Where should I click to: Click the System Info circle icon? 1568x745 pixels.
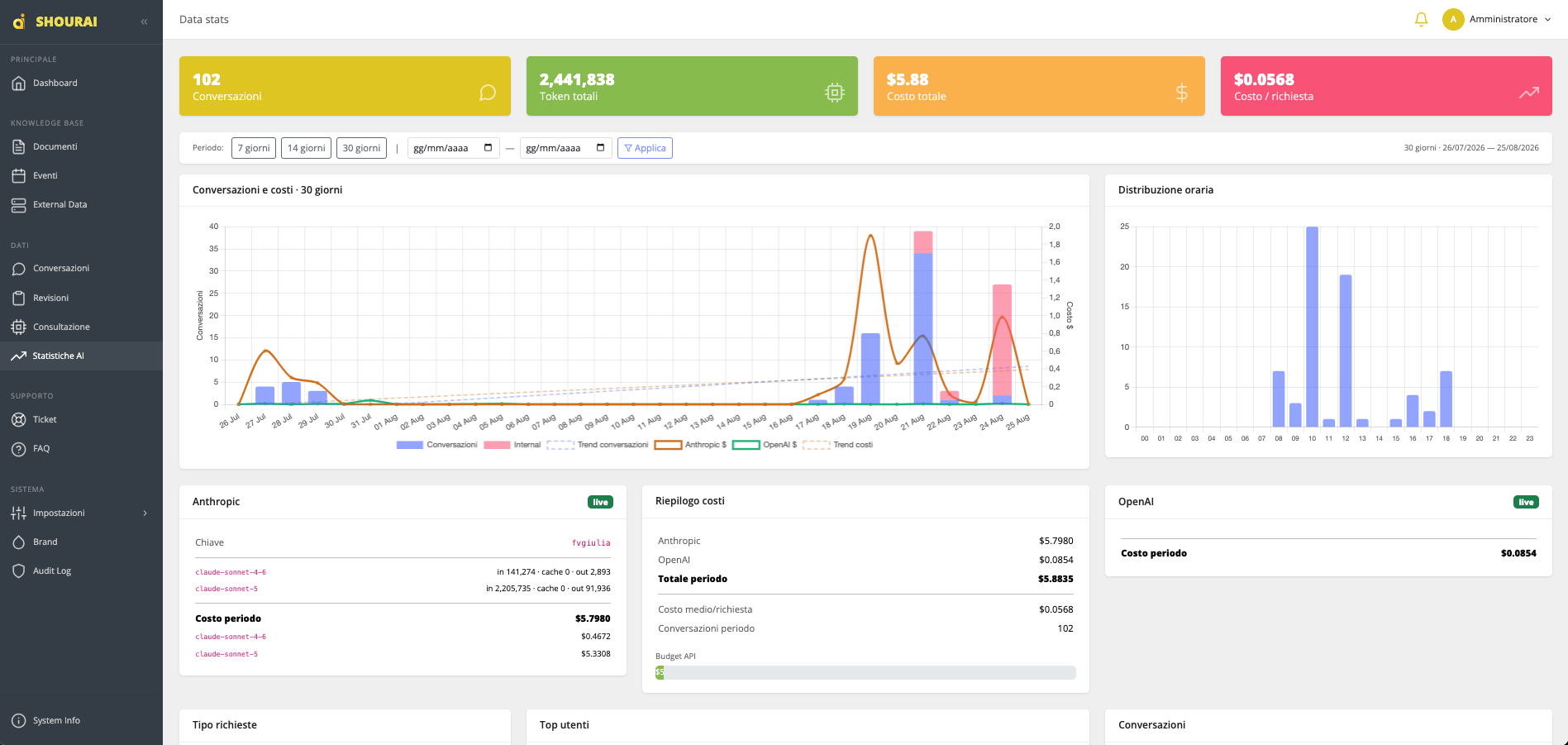[19, 720]
